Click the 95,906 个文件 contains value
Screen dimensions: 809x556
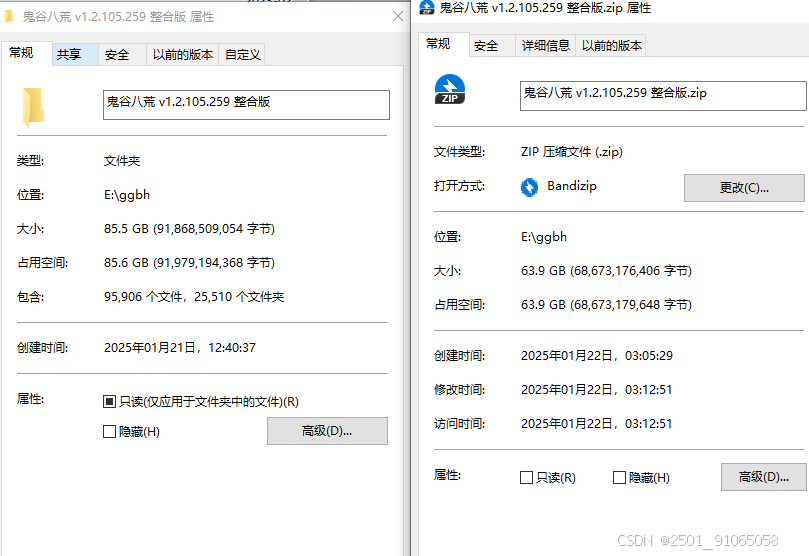point(194,297)
